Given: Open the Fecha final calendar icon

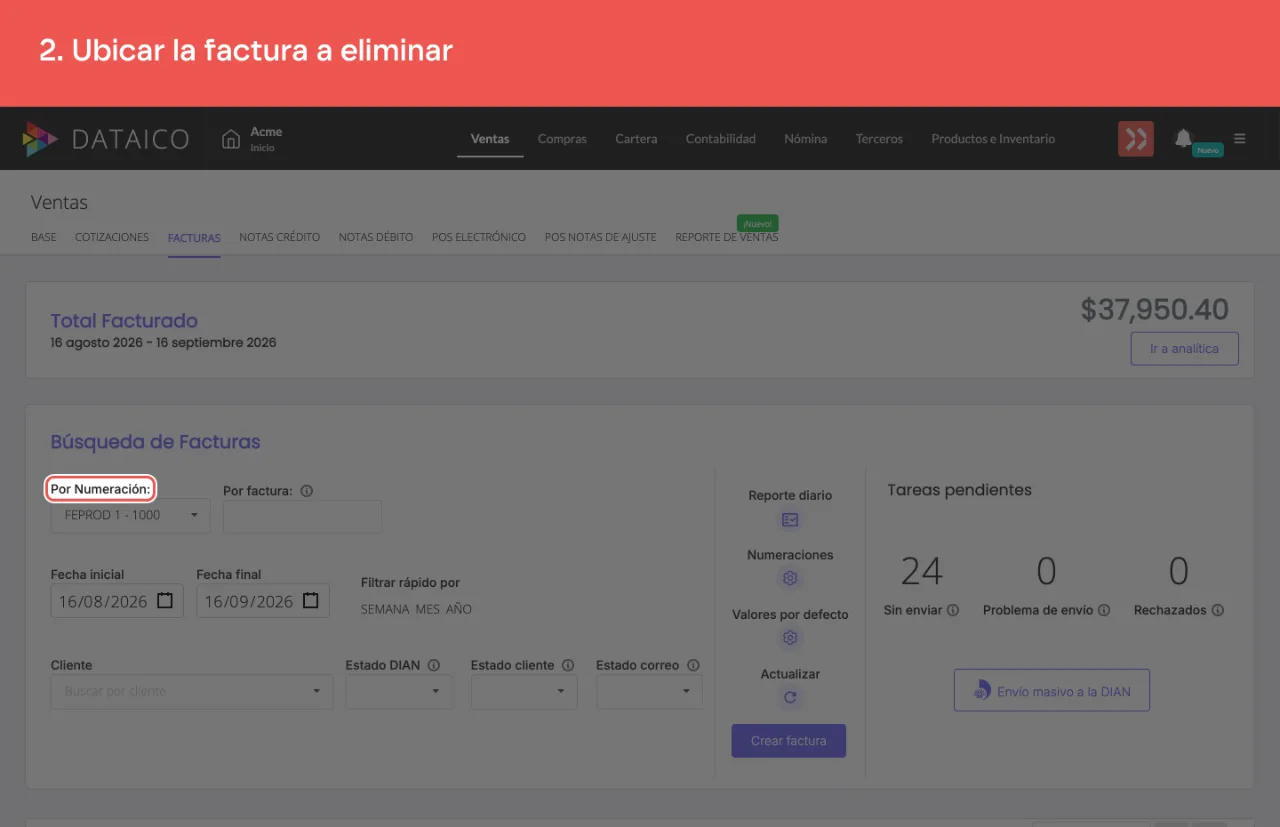Looking at the screenshot, I should tap(311, 601).
